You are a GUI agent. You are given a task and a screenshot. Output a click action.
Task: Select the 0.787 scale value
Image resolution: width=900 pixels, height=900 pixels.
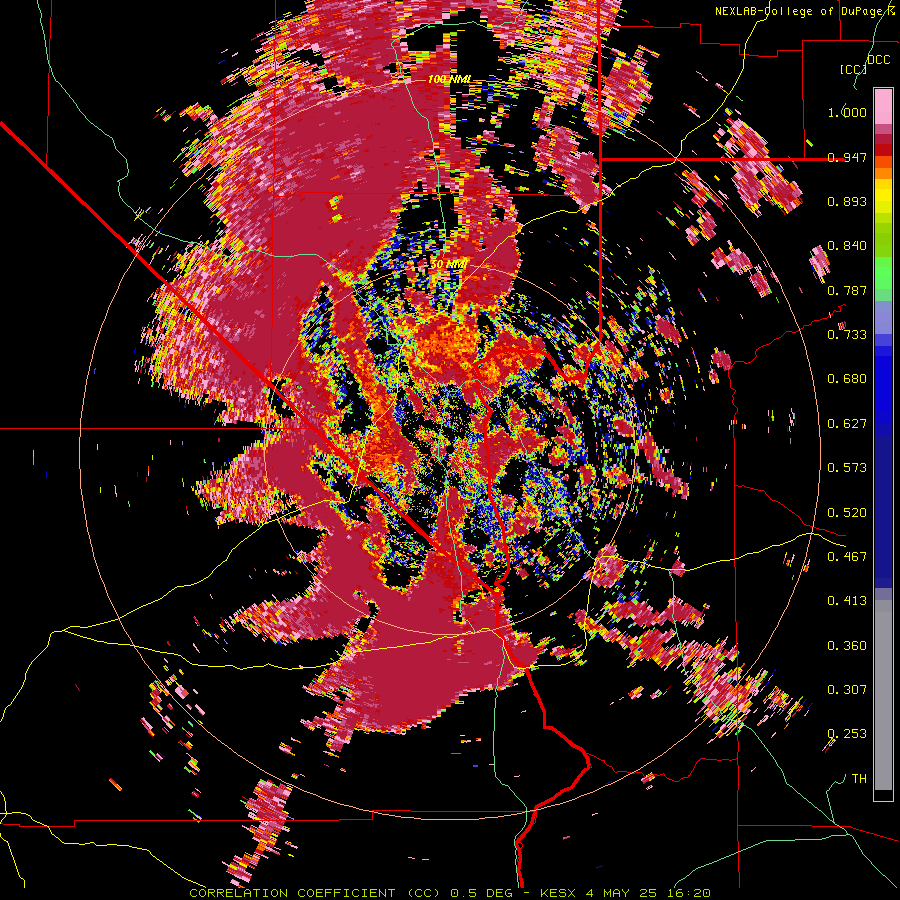[847, 290]
